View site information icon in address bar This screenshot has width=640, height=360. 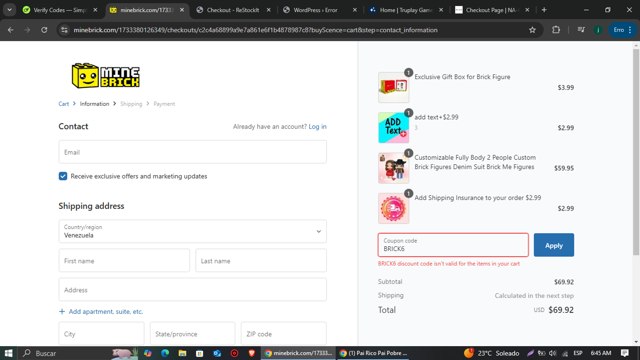[64, 30]
